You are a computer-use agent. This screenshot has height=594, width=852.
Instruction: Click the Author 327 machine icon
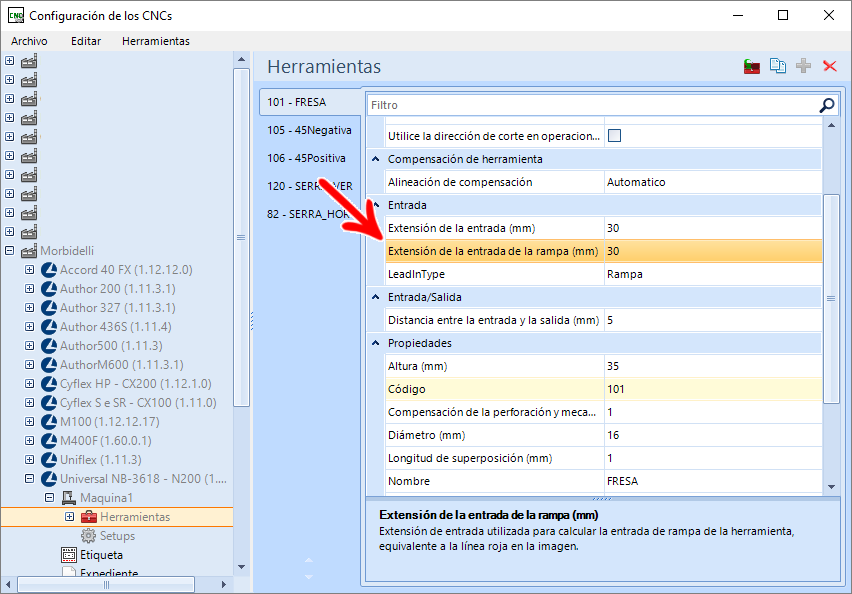click(x=49, y=308)
